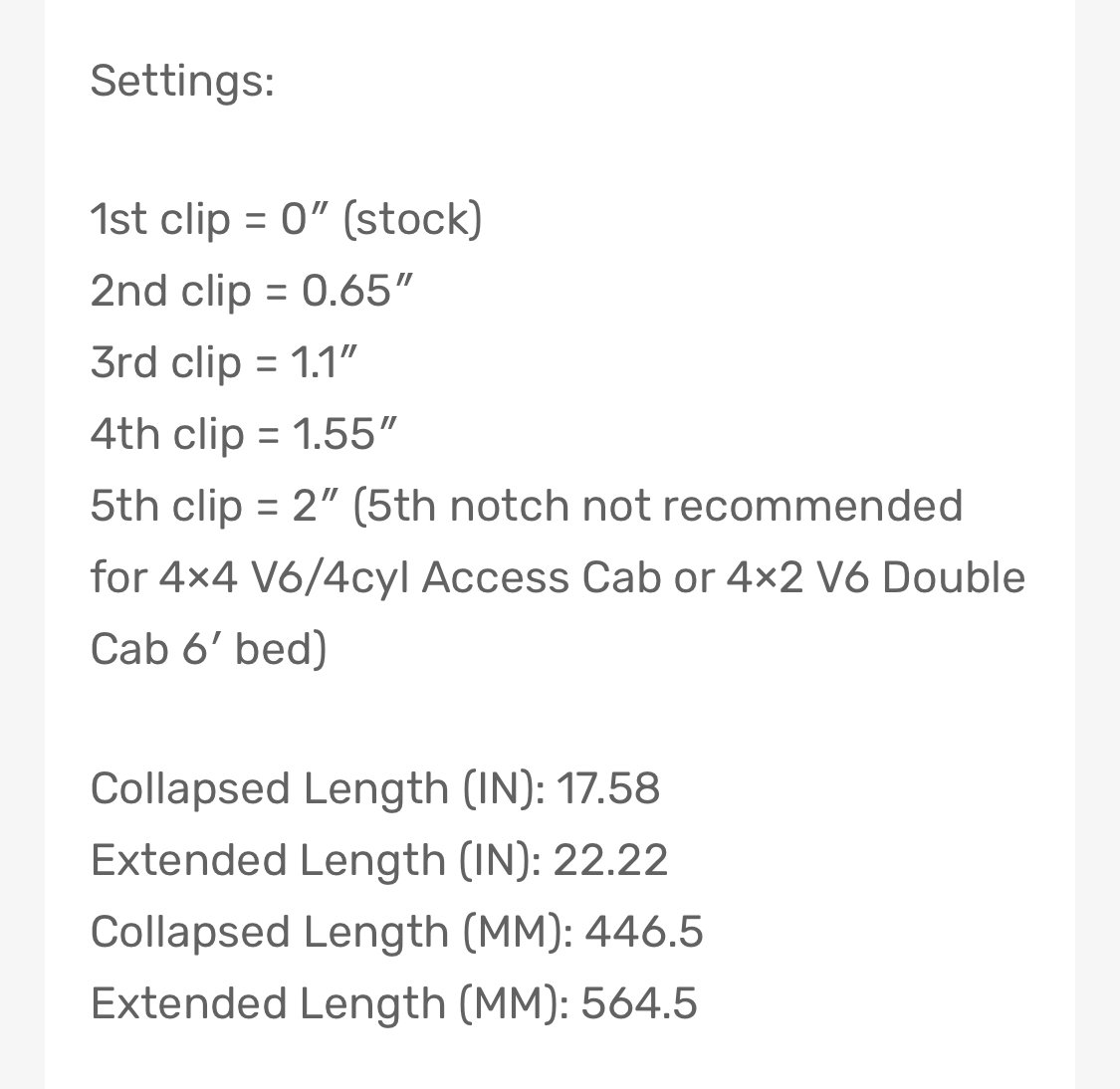The image size is (1120, 1089).
Task: Click the Extended Length (MM) label
Action: (x=330, y=1004)
